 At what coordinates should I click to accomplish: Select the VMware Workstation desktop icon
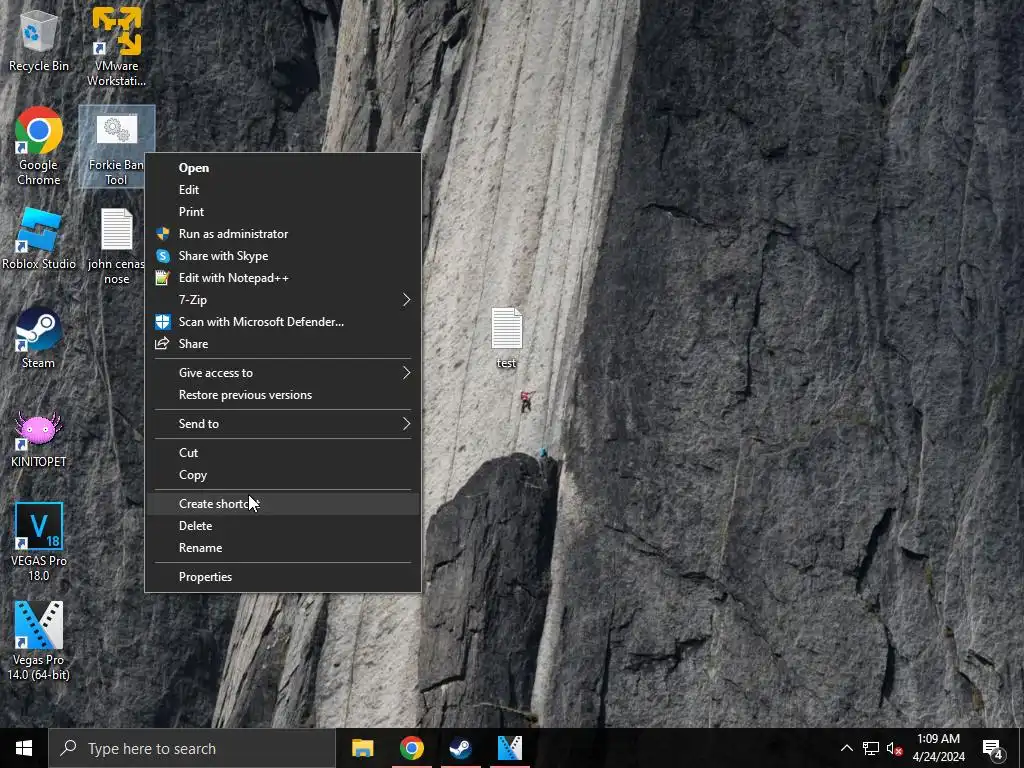pyautogui.click(x=116, y=47)
